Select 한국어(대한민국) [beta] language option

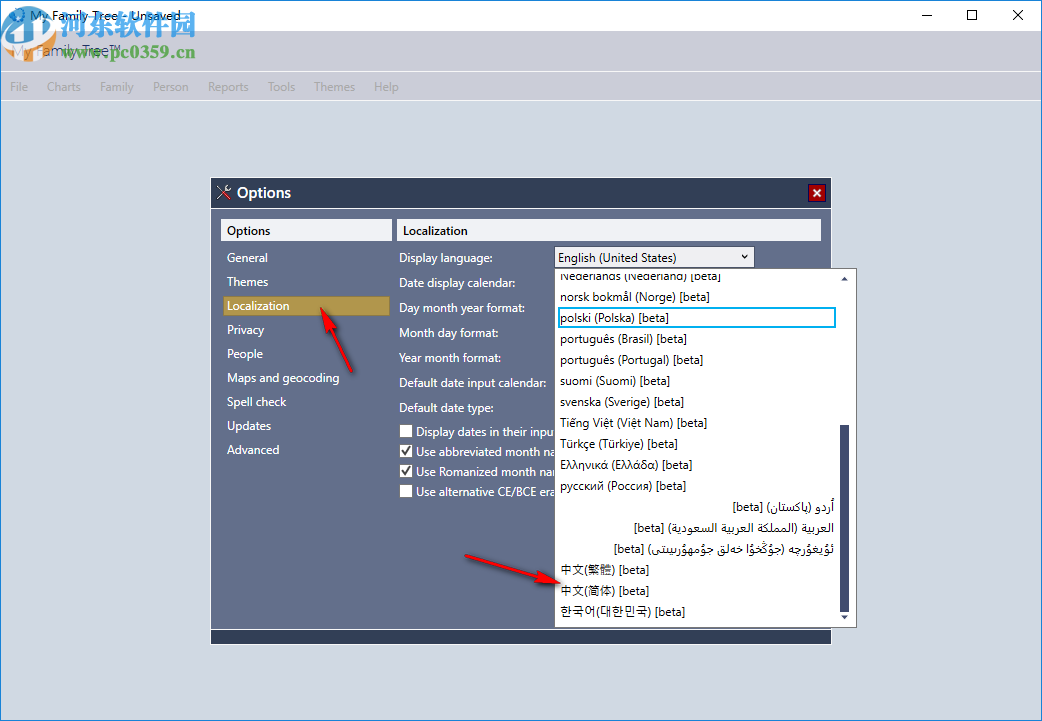click(x=622, y=612)
